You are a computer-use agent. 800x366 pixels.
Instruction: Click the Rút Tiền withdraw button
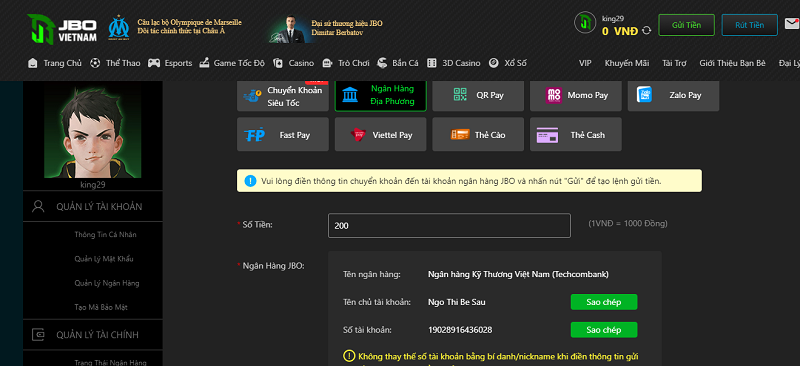tap(749, 25)
